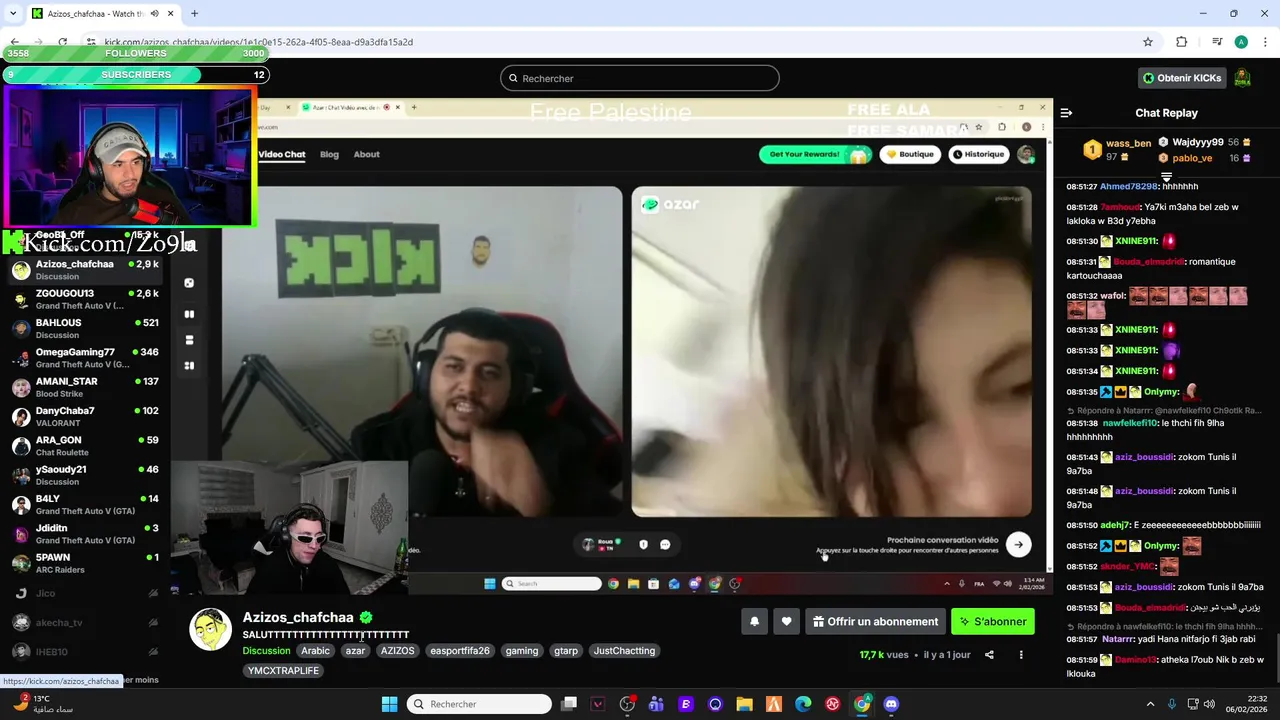Screen dimensions: 1280x720
Task: Open the Chrome profile avatar
Action: coord(1241,42)
